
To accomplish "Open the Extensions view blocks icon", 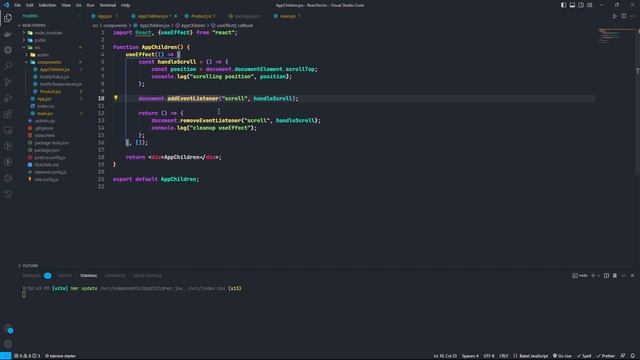I will point(8,114).
